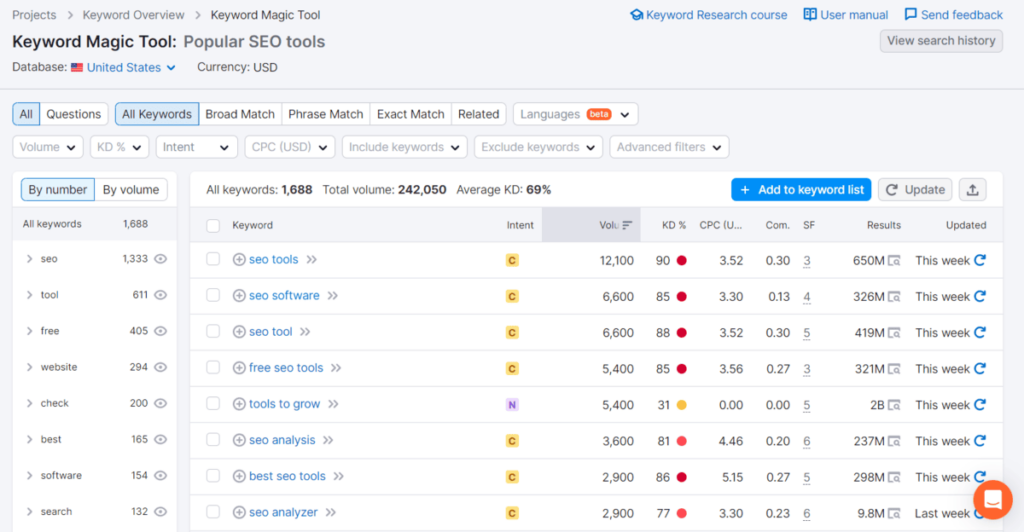Click the plus icon beside 'seo tools' keyword
The image size is (1024, 532).
pyautogui.click(x=239, y=260)
